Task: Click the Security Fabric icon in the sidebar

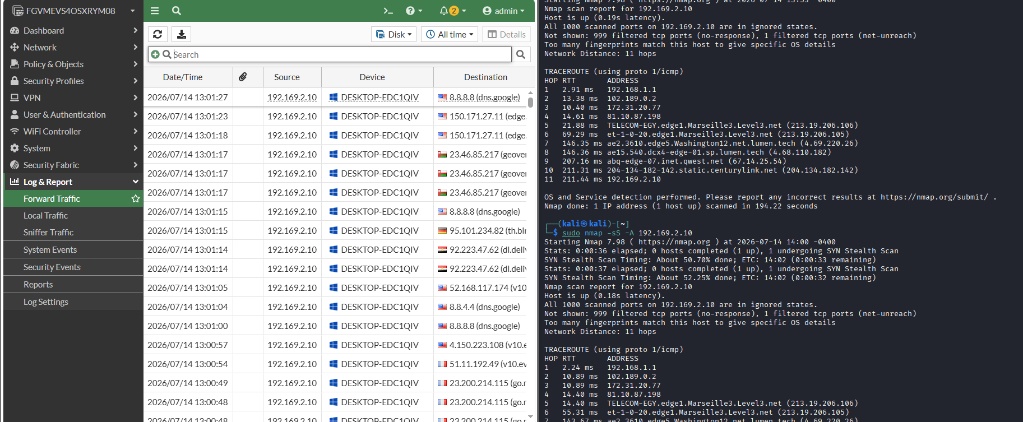Action: point(14,165)
